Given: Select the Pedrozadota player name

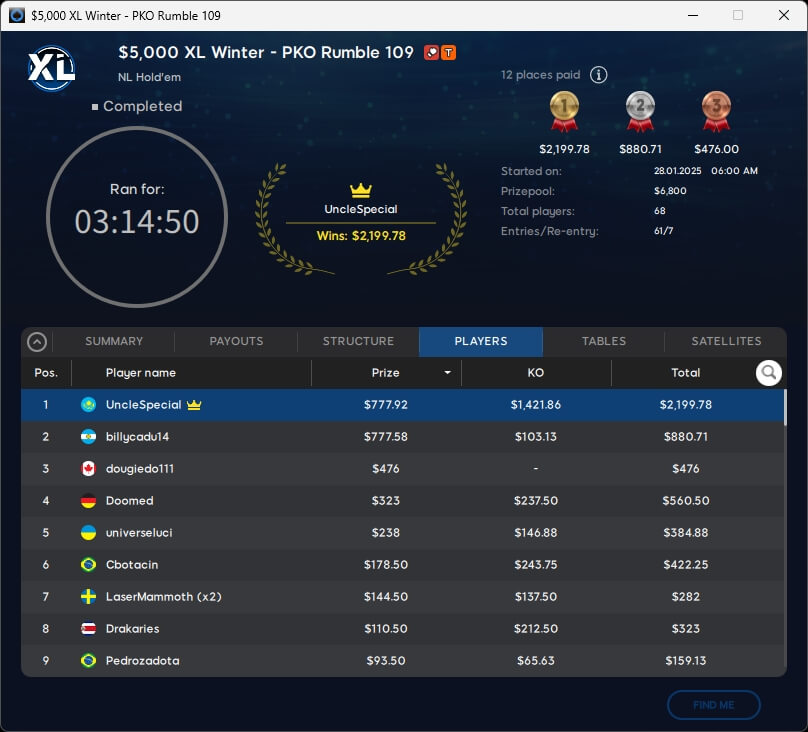Looking at the screenshot, I should click(143, 660).
